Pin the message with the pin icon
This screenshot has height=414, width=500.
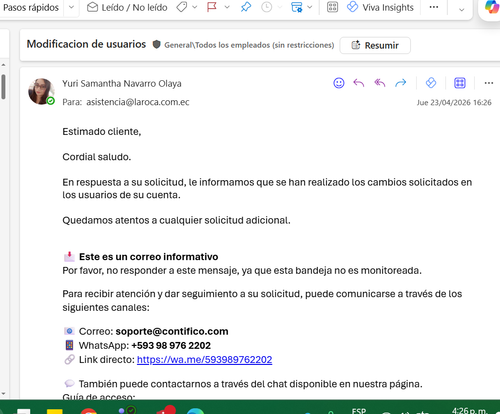(x=246, y=7)
